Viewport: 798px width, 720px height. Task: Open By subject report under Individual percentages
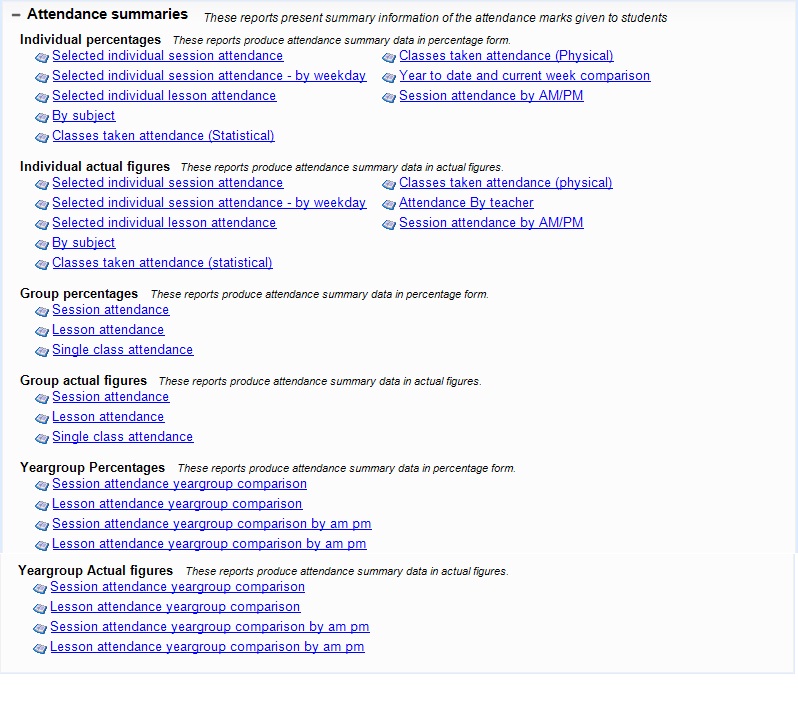click(83, 116)
